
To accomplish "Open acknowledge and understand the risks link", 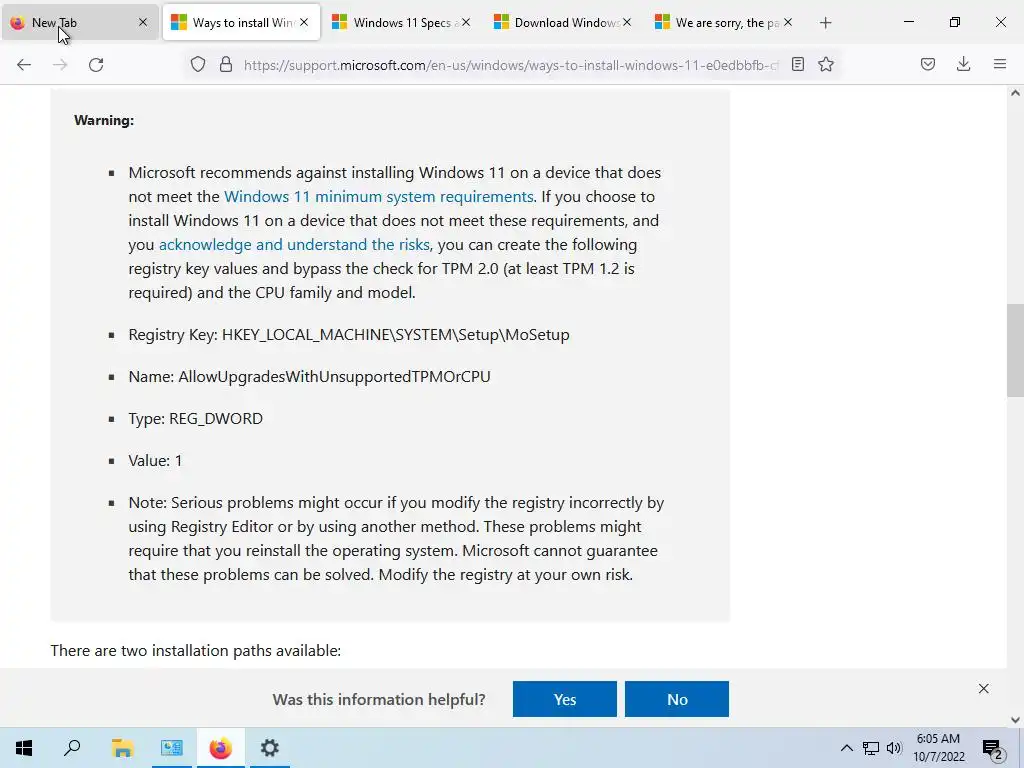I will (295, 244).
